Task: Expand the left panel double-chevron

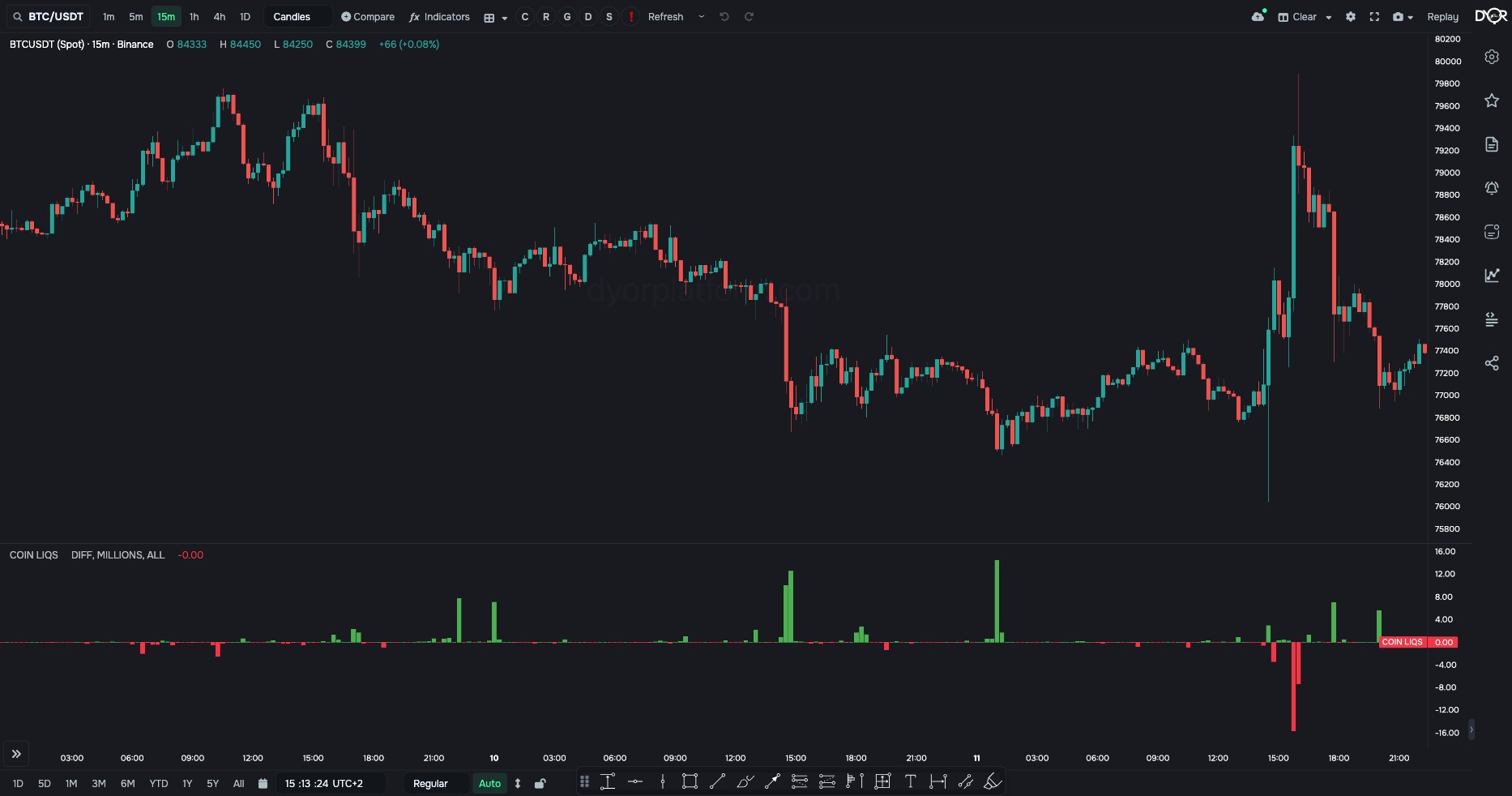Action: click(16, 754)
